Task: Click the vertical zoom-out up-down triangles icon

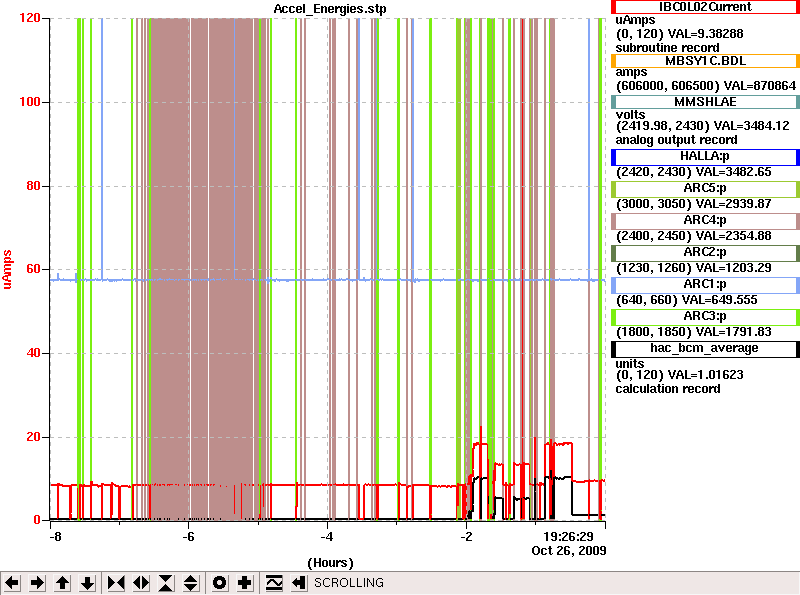Action: coord(191,583)
